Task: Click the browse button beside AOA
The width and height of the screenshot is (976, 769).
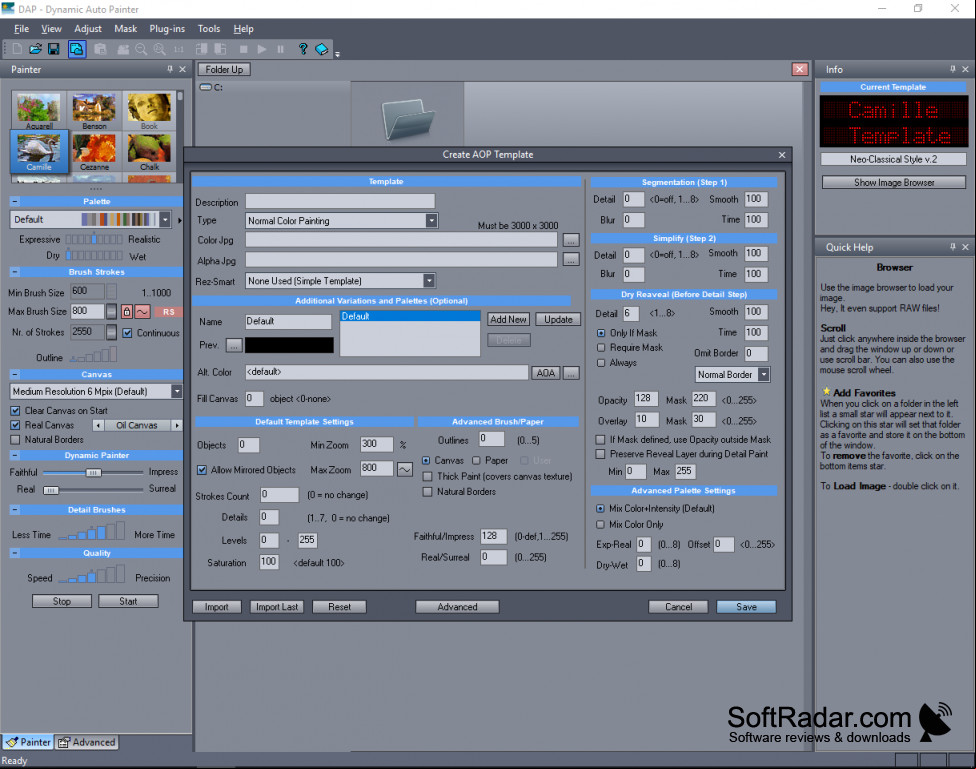Action: (x=571, y=372)
